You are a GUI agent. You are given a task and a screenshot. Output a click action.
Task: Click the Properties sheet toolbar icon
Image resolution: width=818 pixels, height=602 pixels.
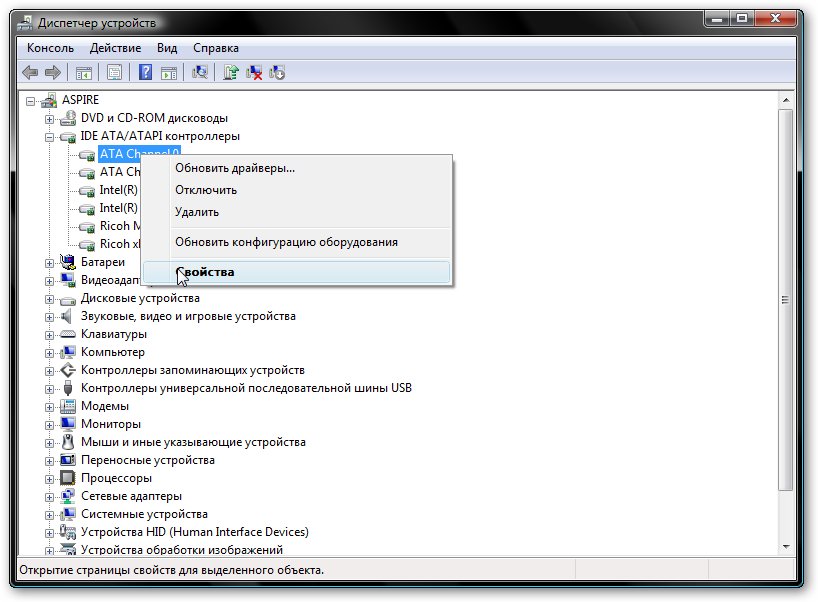[114, 73]
